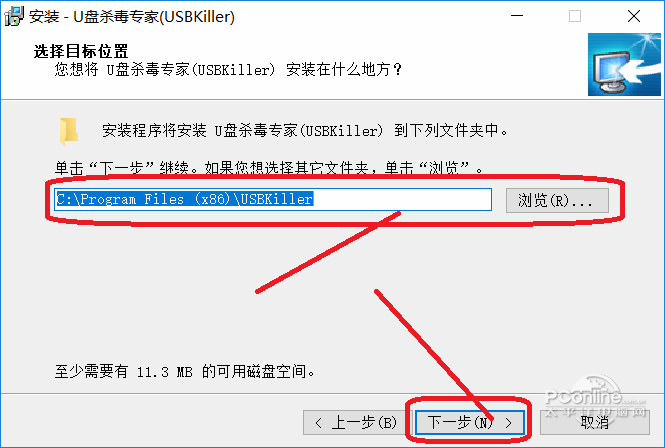Click blank space inside the install path field
The height and width of the screenshot is (448, 665).
coord(402,199)
